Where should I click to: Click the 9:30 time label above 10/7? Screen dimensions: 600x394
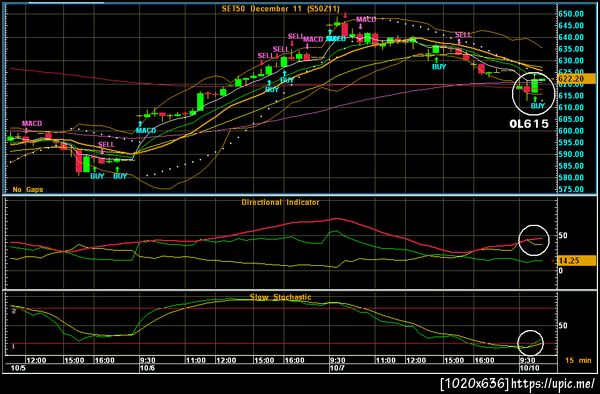338,360
